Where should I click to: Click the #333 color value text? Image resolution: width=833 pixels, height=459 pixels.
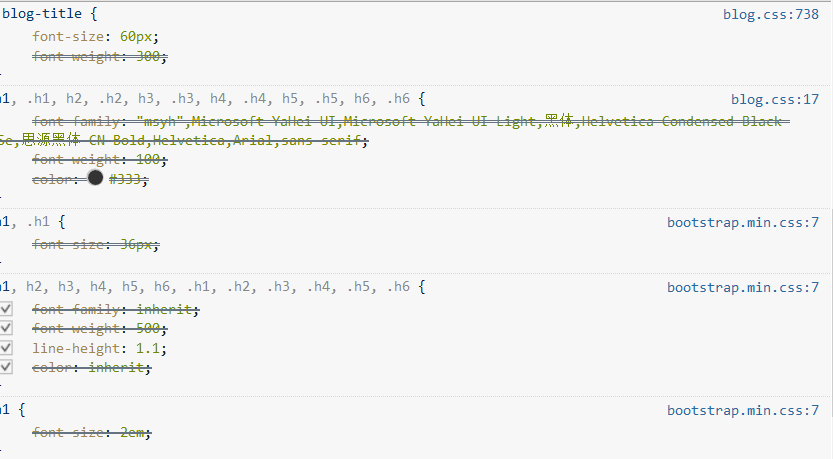(125, 180)
